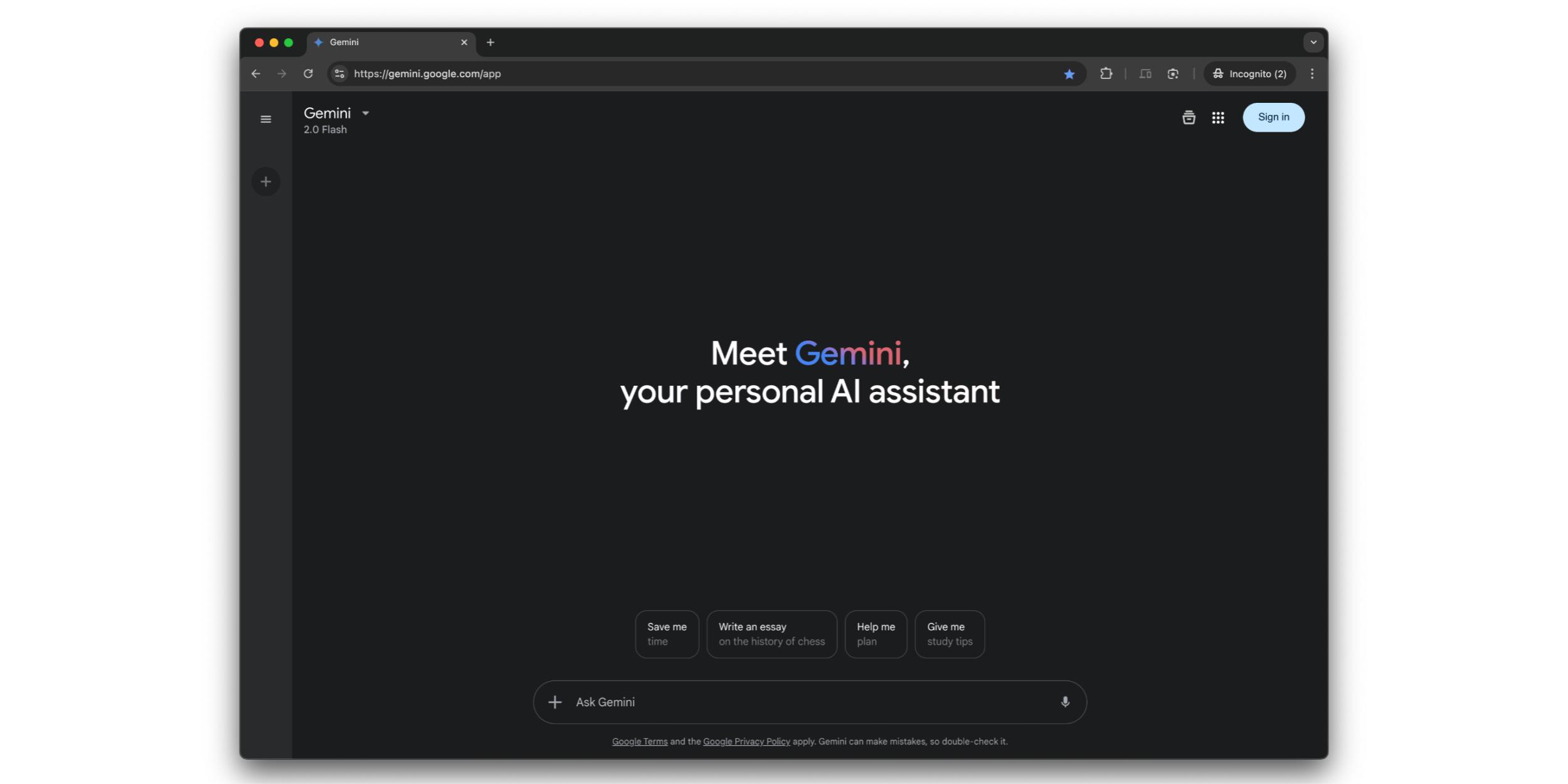The height and width of the screenshot is (784, 1568).
Task: Open the Google apps grid icon
Action: click(x=1218, y=117)
